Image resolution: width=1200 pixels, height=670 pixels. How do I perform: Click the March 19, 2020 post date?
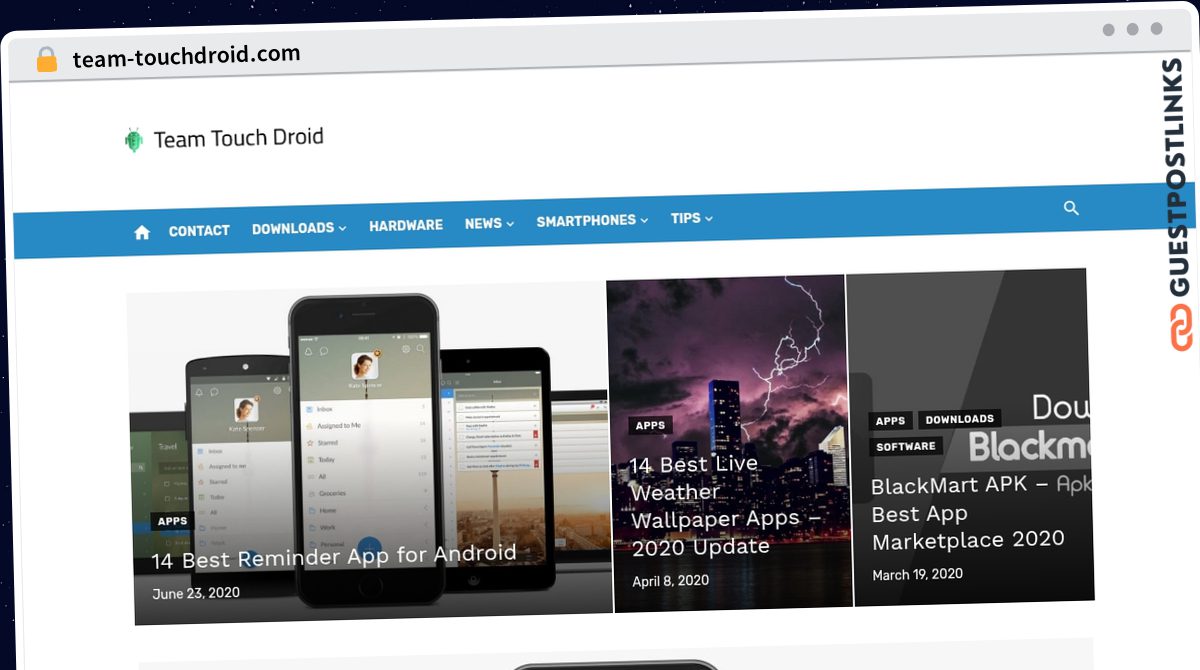(x=917, y=575)
